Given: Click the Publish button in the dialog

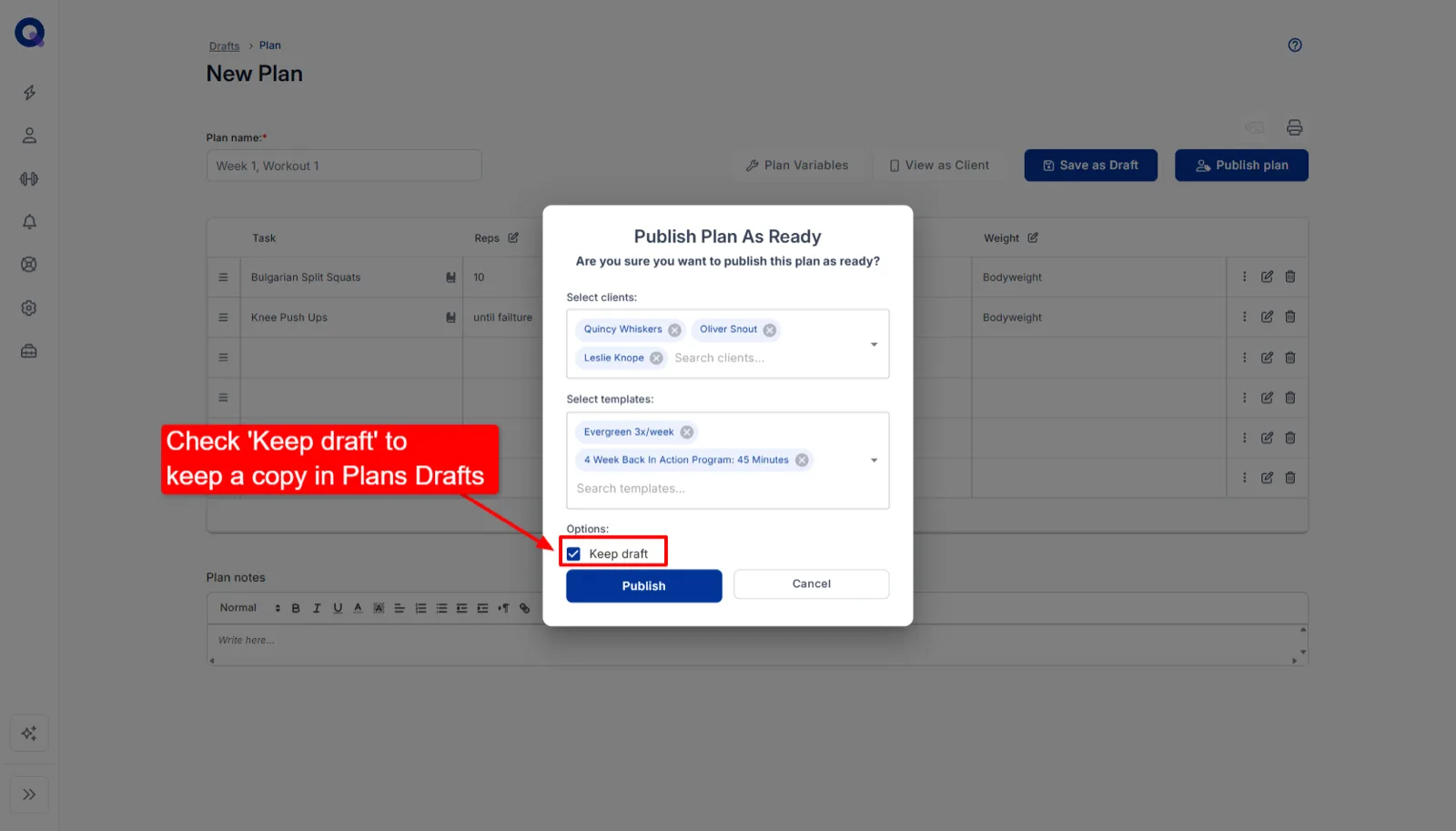Looking at the screenshot, I should [x=644, y=586].
